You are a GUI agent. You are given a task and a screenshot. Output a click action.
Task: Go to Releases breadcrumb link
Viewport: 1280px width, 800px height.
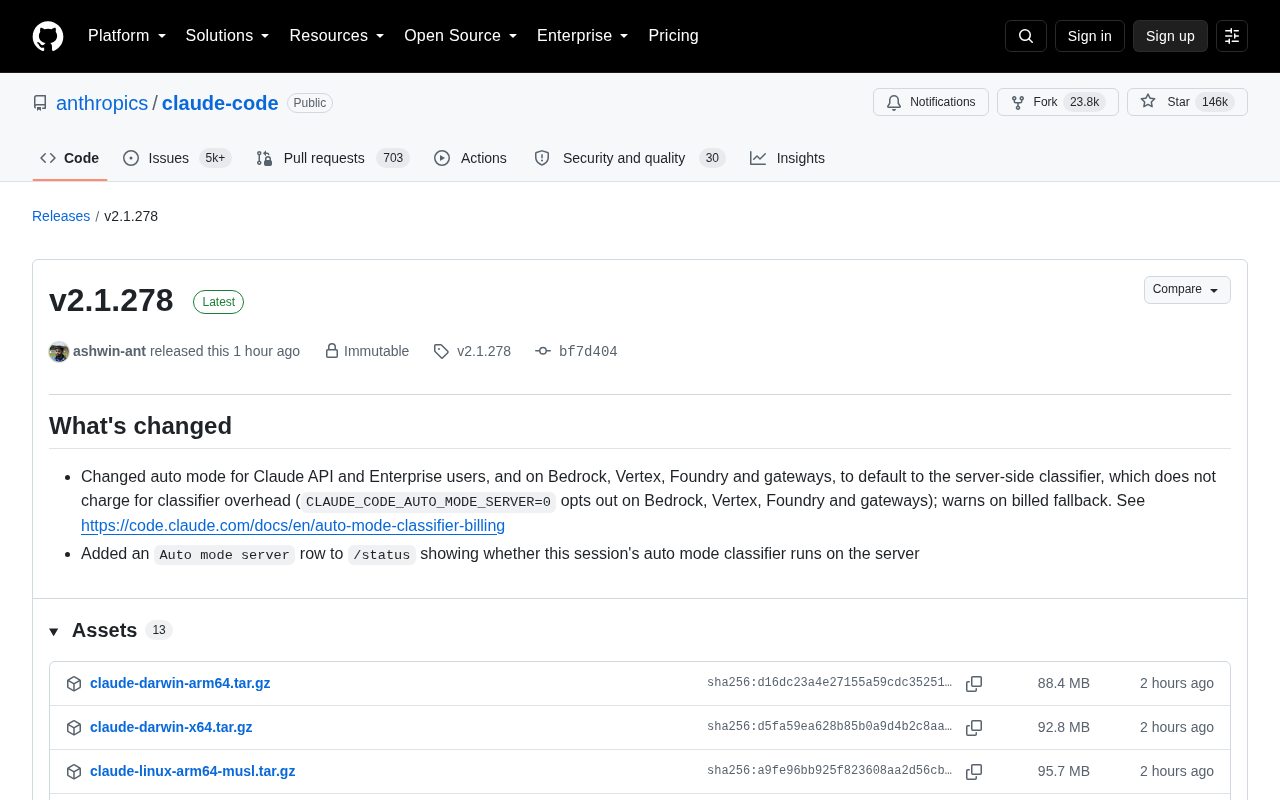coord(61,216)
